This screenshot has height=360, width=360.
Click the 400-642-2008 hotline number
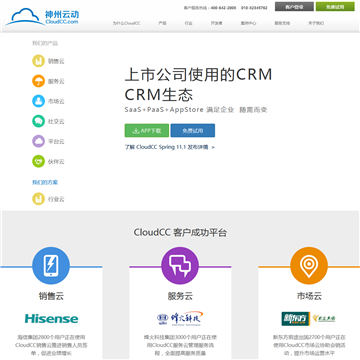[223, 7]
